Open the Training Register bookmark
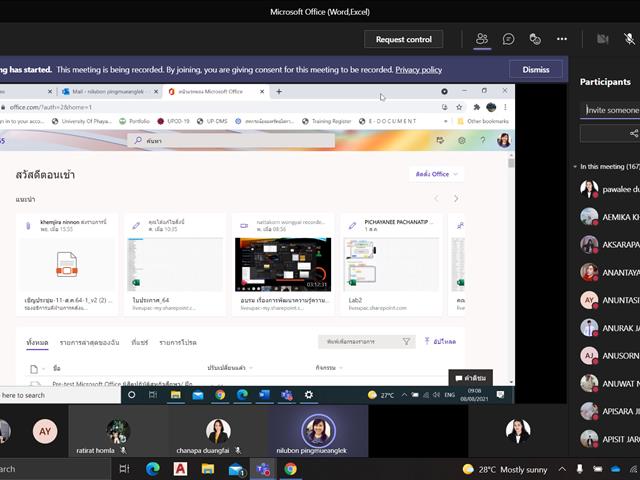The width and height of the screenshot is (640, 480). pyautogui.click(x=327, y=121)
